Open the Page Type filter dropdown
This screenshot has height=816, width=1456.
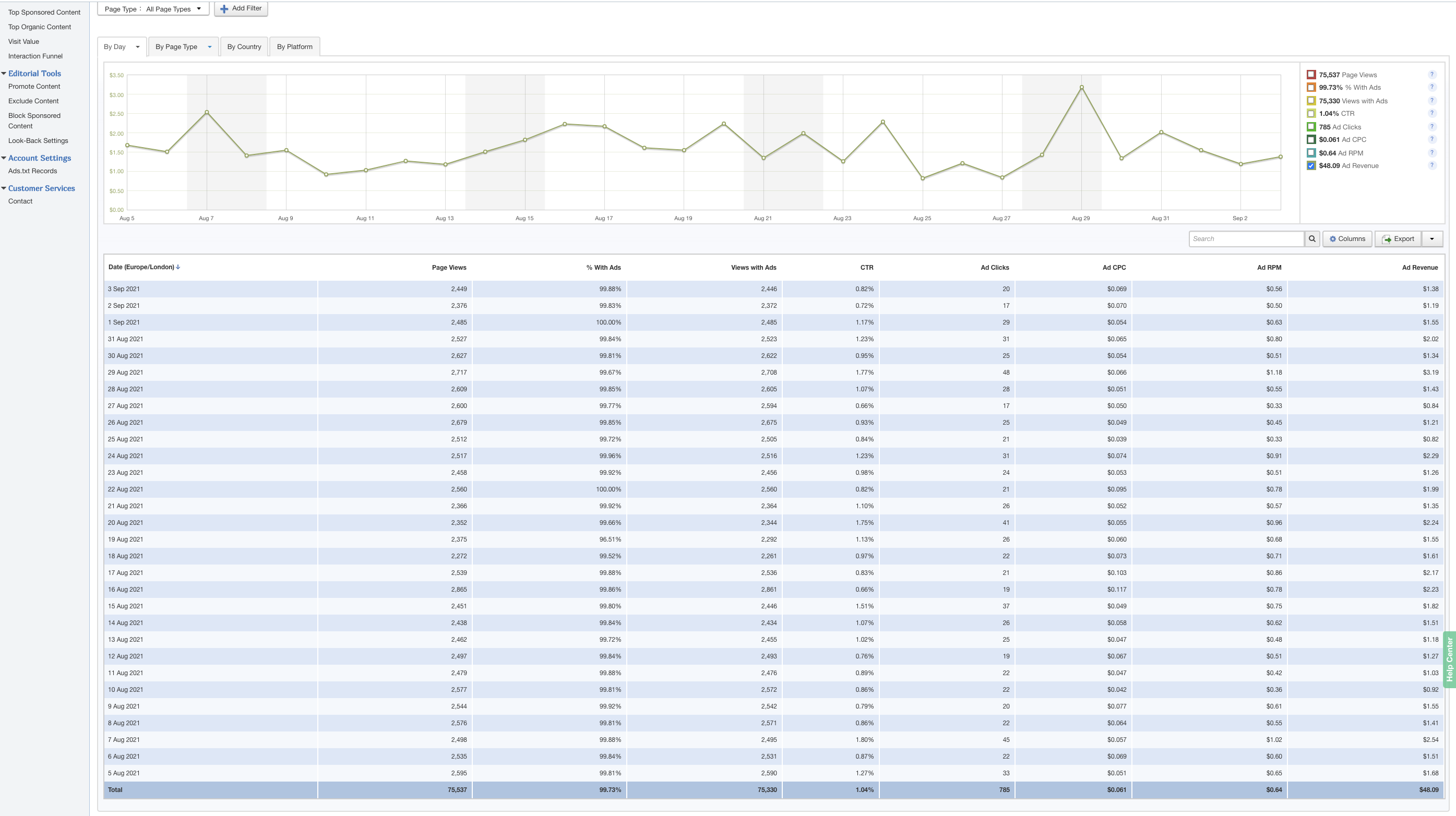[153, 9]
